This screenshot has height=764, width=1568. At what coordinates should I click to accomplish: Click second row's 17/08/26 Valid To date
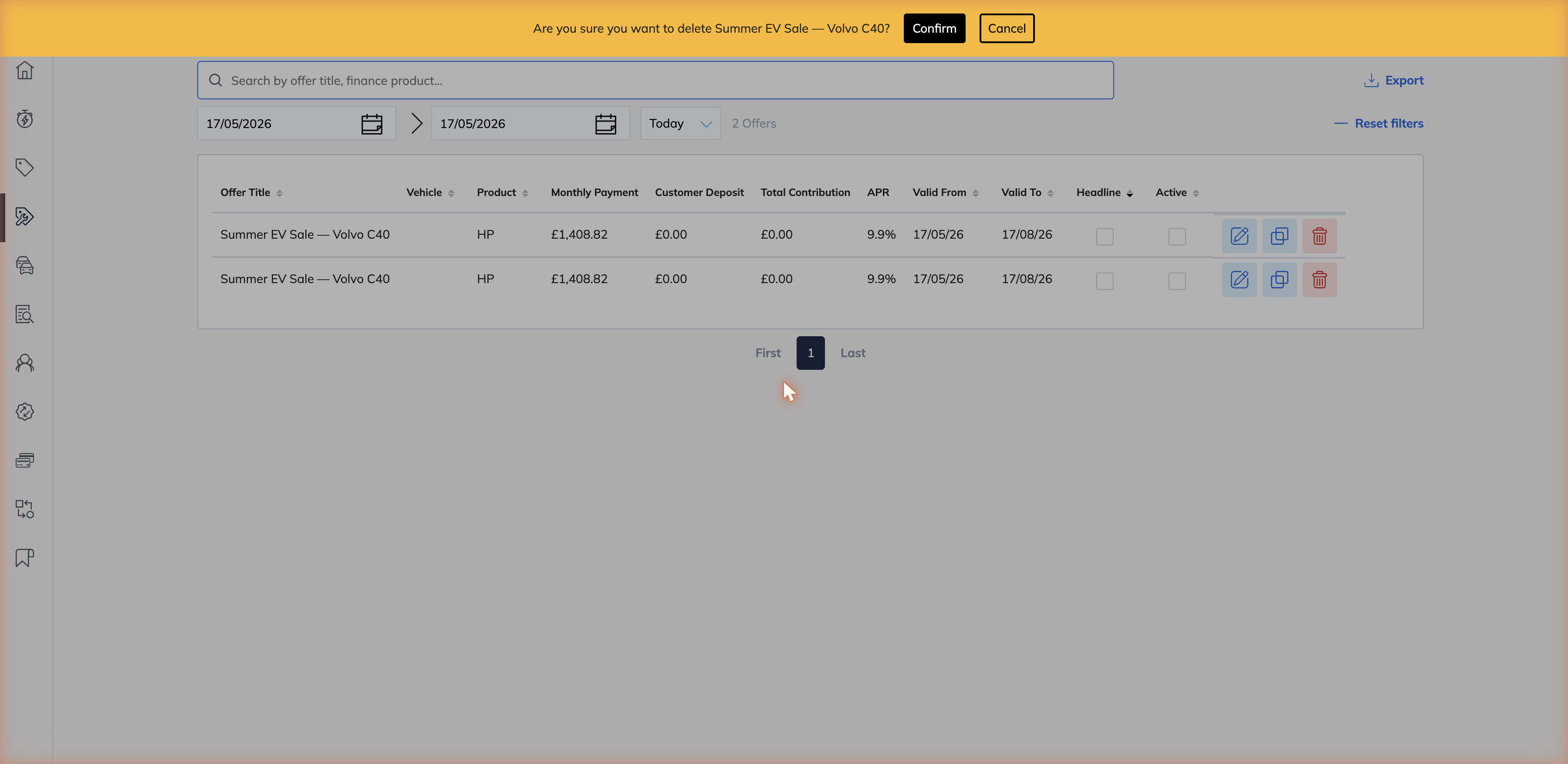click(1027, 279)
